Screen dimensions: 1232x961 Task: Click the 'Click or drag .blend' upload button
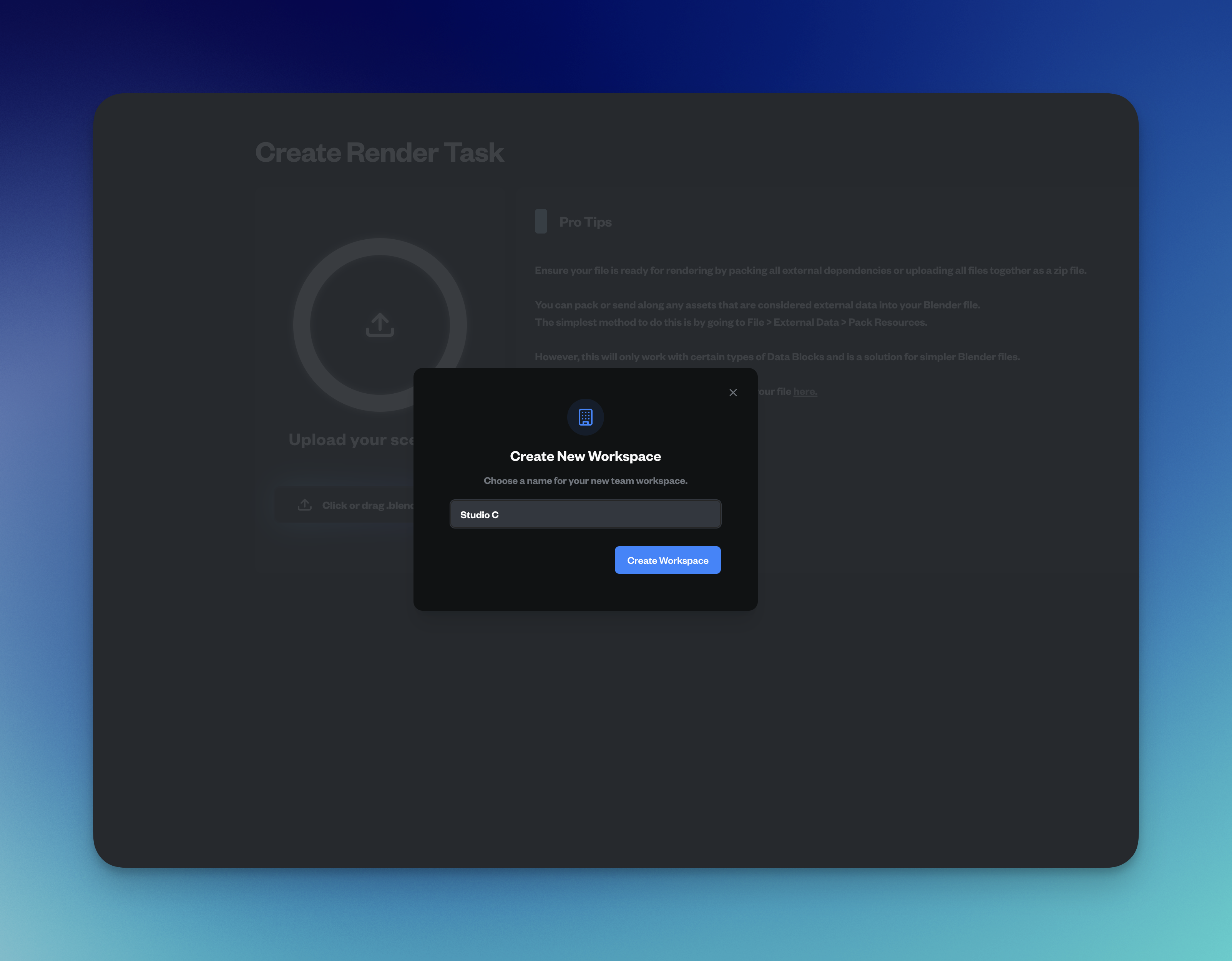(361, 505)
